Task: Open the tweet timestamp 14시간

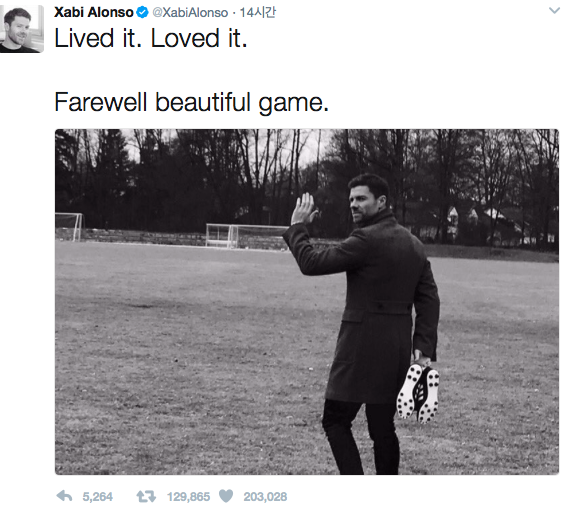Action: (x=258, y=13)
